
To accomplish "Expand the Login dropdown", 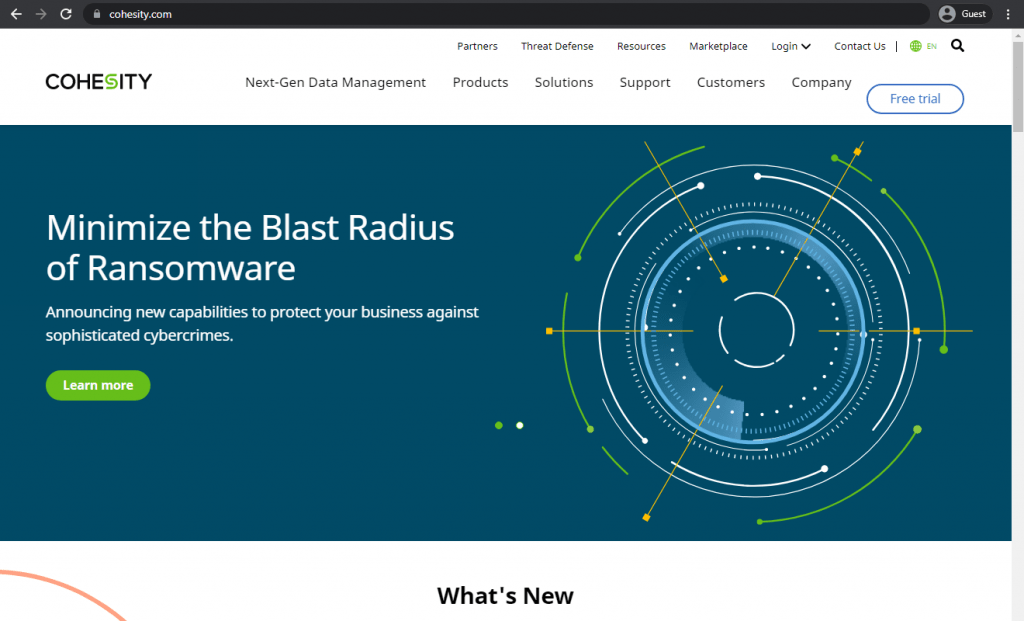I will (x=791, y=46).
